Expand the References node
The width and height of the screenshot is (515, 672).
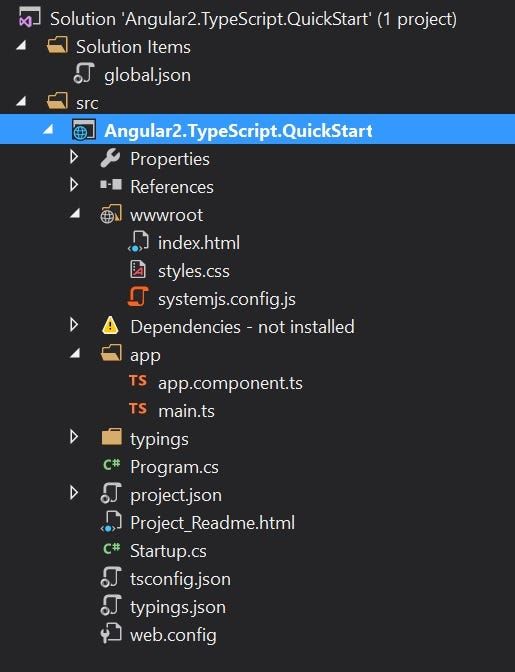pos(74,185)
